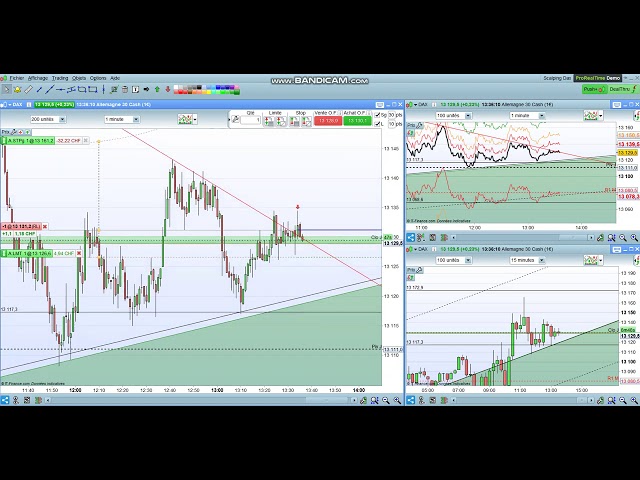Close the A.STPg stop order label

point(85,140)
